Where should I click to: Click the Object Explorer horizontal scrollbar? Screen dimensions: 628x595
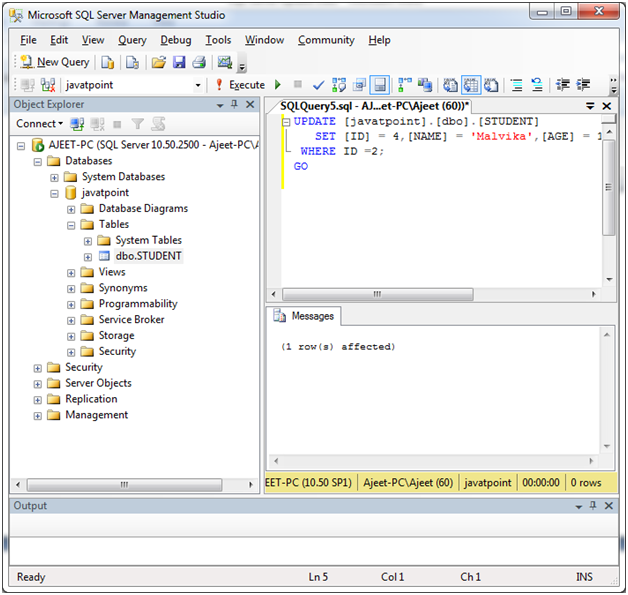pos(134,484)
